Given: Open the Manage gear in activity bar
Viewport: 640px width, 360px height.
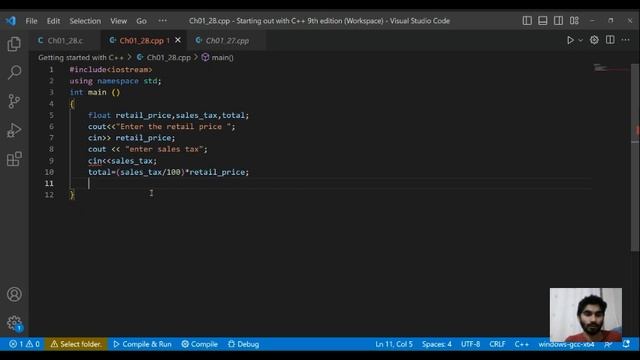Looking at the screenshot, I should pos(14,323).
